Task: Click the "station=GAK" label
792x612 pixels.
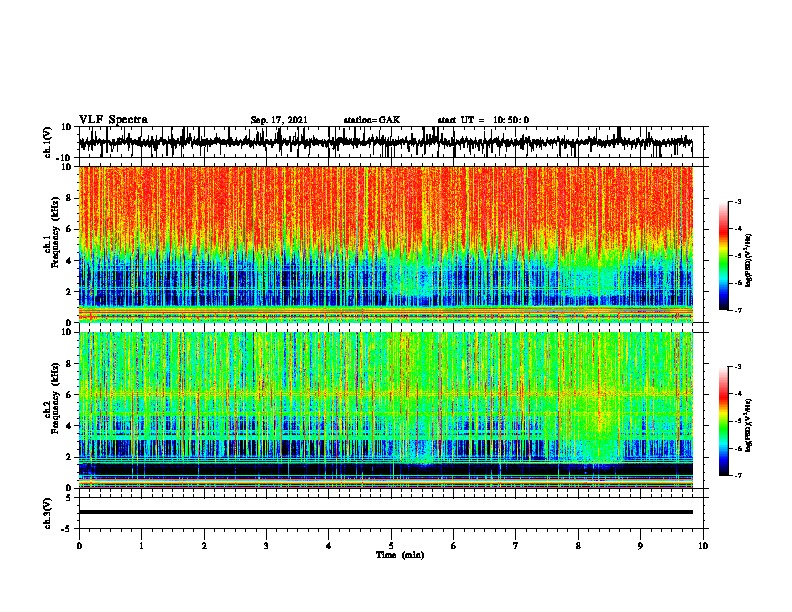Action: [x=372, y=120]
